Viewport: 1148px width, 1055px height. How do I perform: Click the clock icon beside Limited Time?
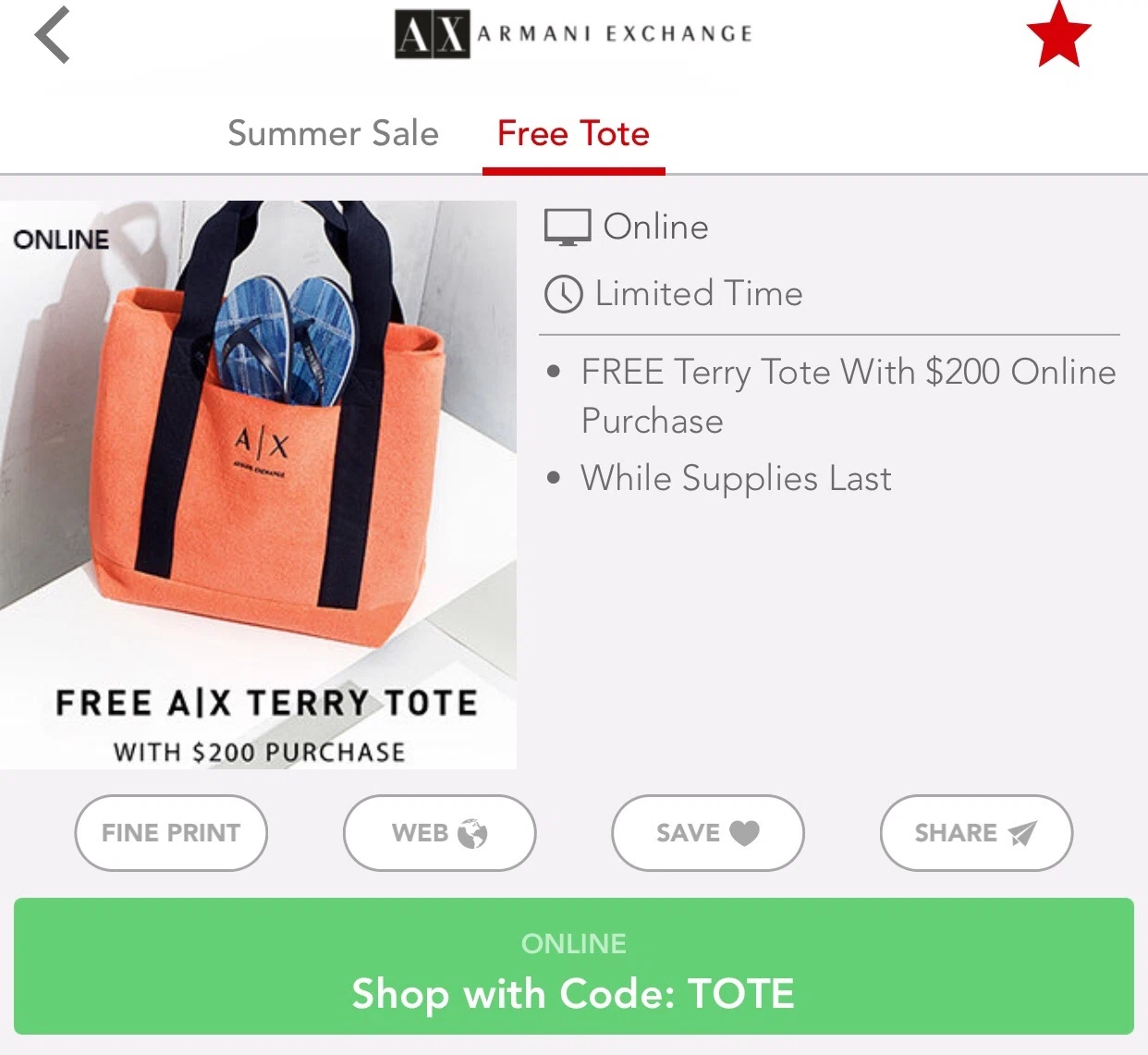564,294
